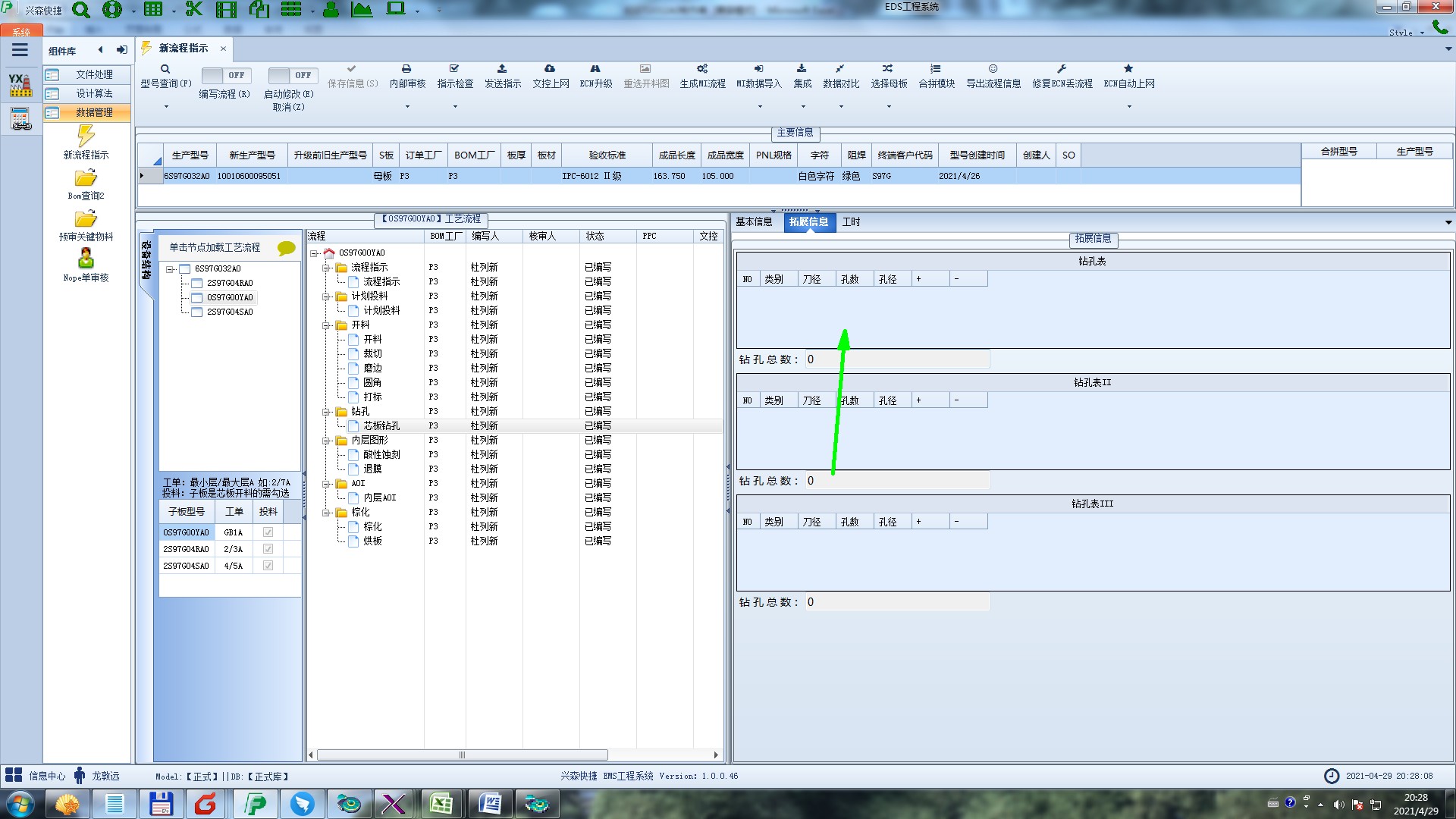
Task: Switch to the 基本信息 tab
Action: pos(754,221)
